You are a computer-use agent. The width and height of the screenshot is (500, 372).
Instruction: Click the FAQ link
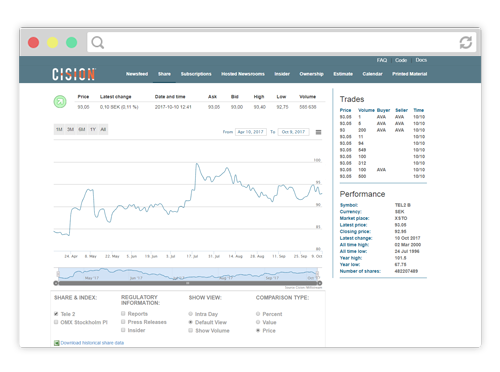tap(382, 60)
